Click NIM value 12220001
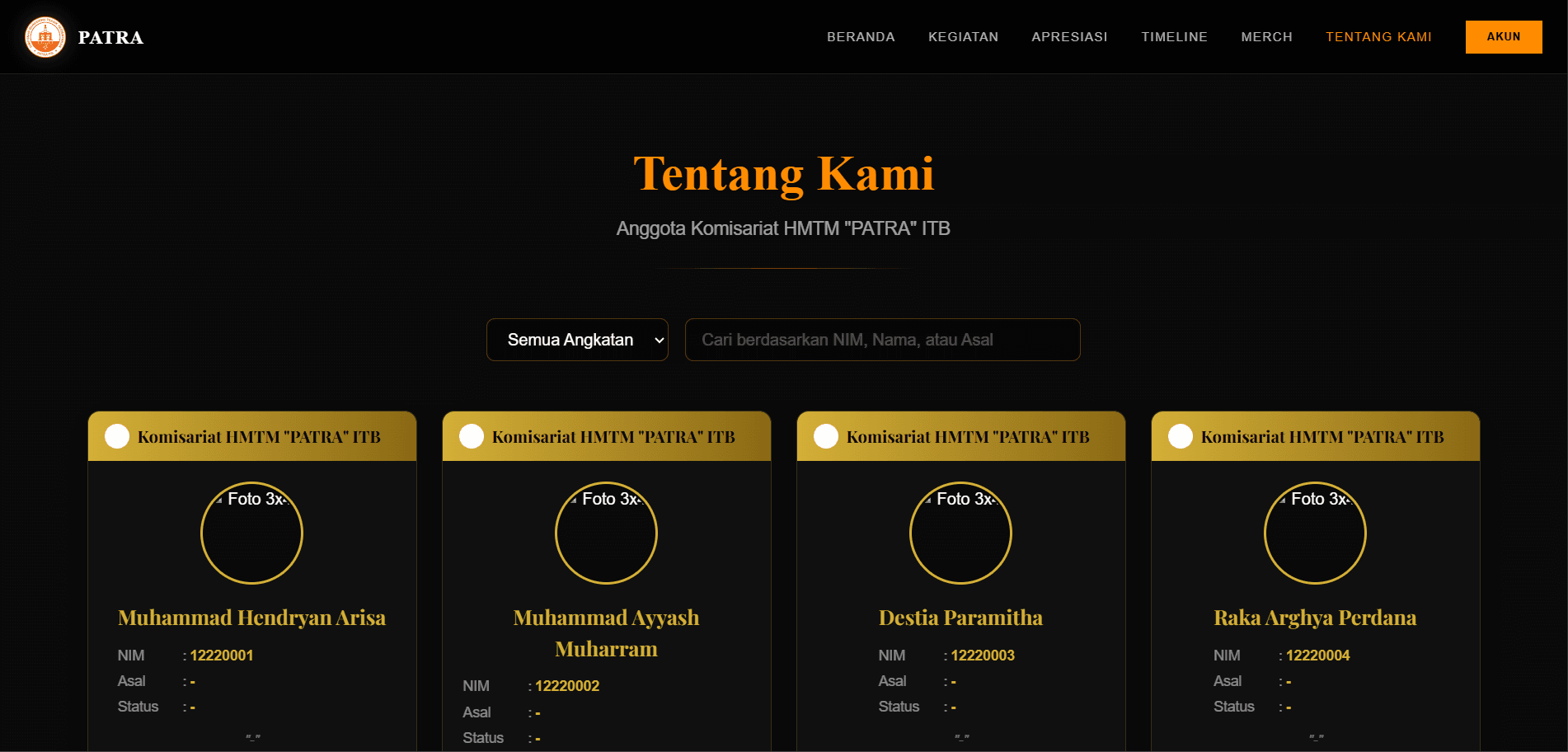 click(x=222, y=656)
